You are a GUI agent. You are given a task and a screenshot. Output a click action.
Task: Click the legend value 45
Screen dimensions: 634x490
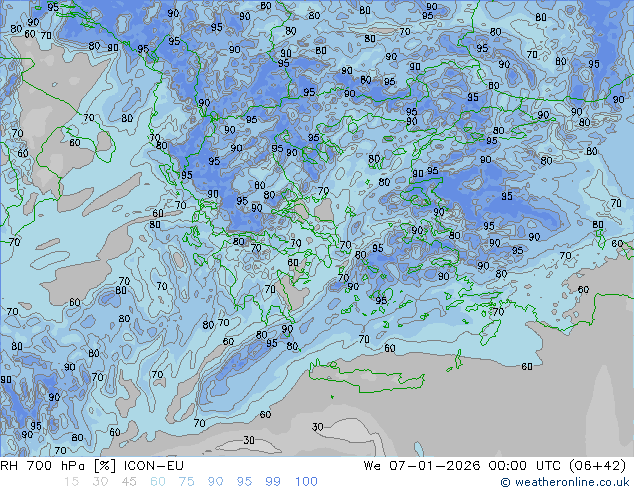(129, 482)
